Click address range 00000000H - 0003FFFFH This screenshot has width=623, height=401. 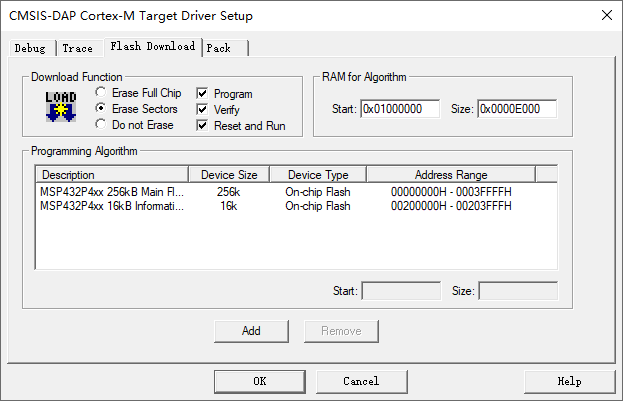point(451,192)
